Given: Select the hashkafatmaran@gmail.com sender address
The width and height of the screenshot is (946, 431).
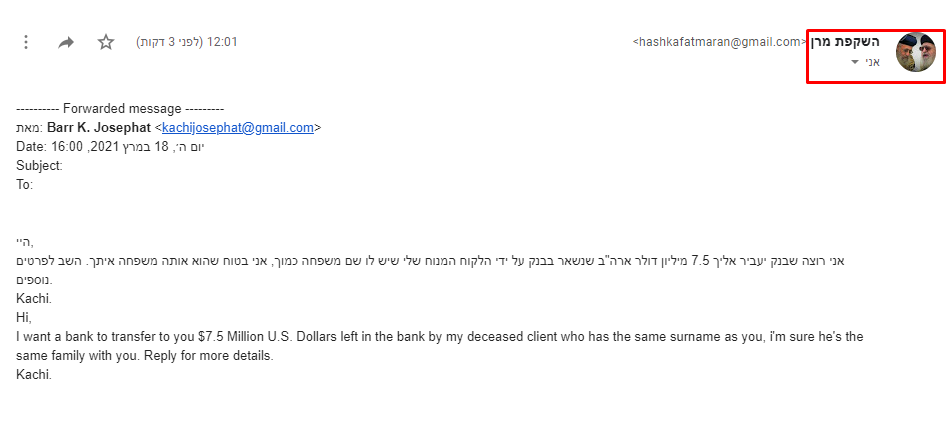Looking at the screenshot, I should (719, 42).
